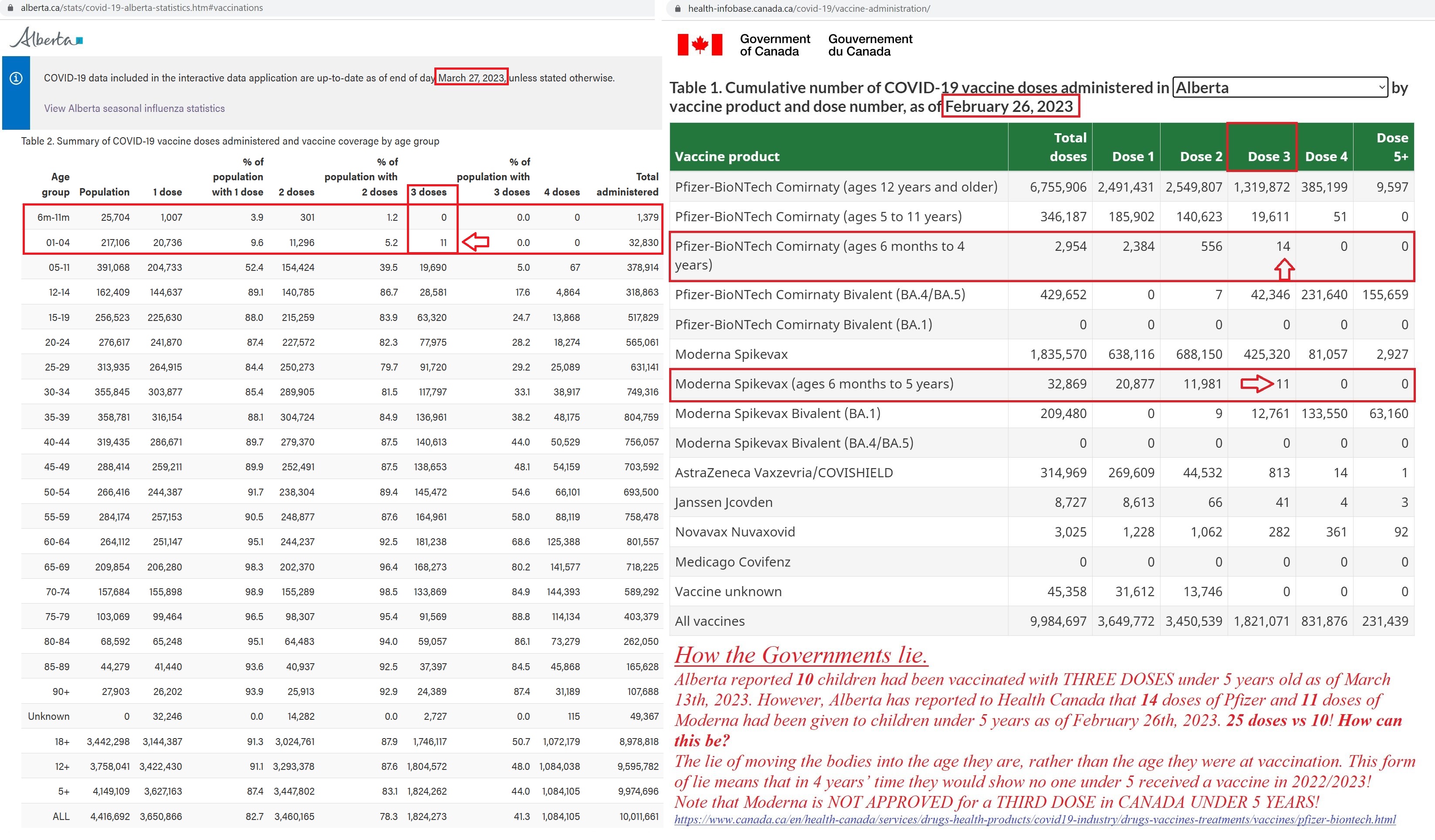Click the Canada flag logo
1435x840 pixels.
point(700,44)
